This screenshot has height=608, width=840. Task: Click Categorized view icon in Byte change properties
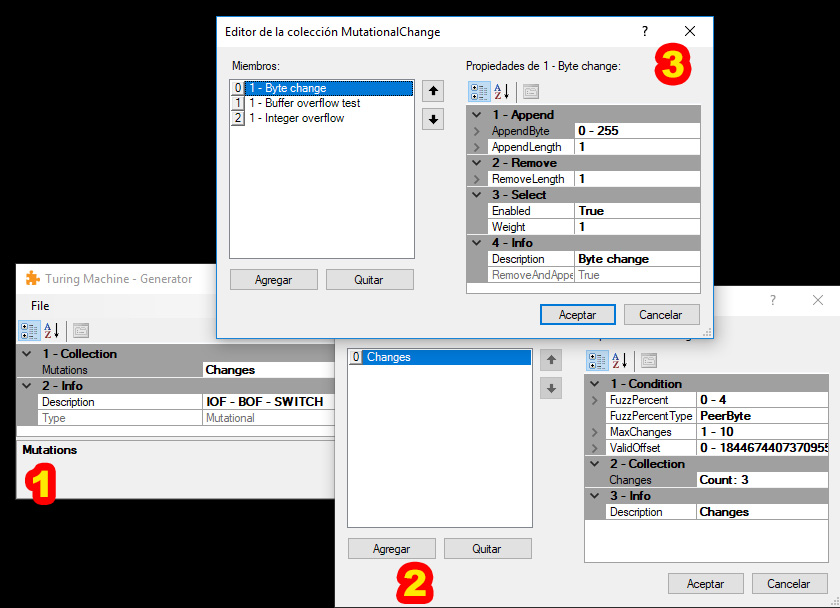pos(479,92)
